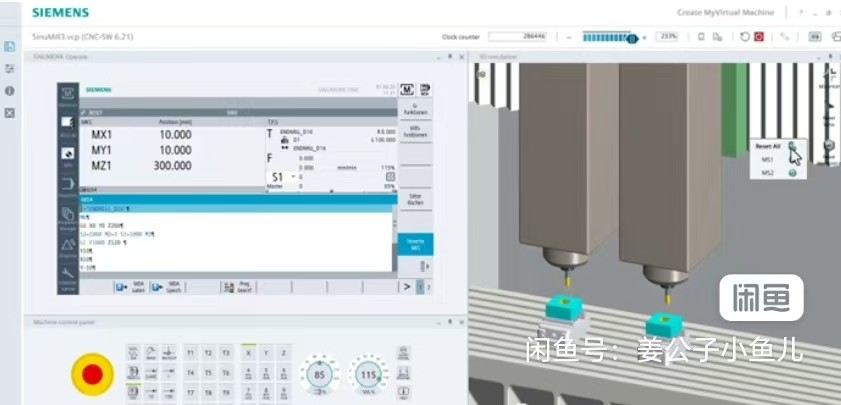Click the reset circular arrow toolbar icon

tap(744, 36)
